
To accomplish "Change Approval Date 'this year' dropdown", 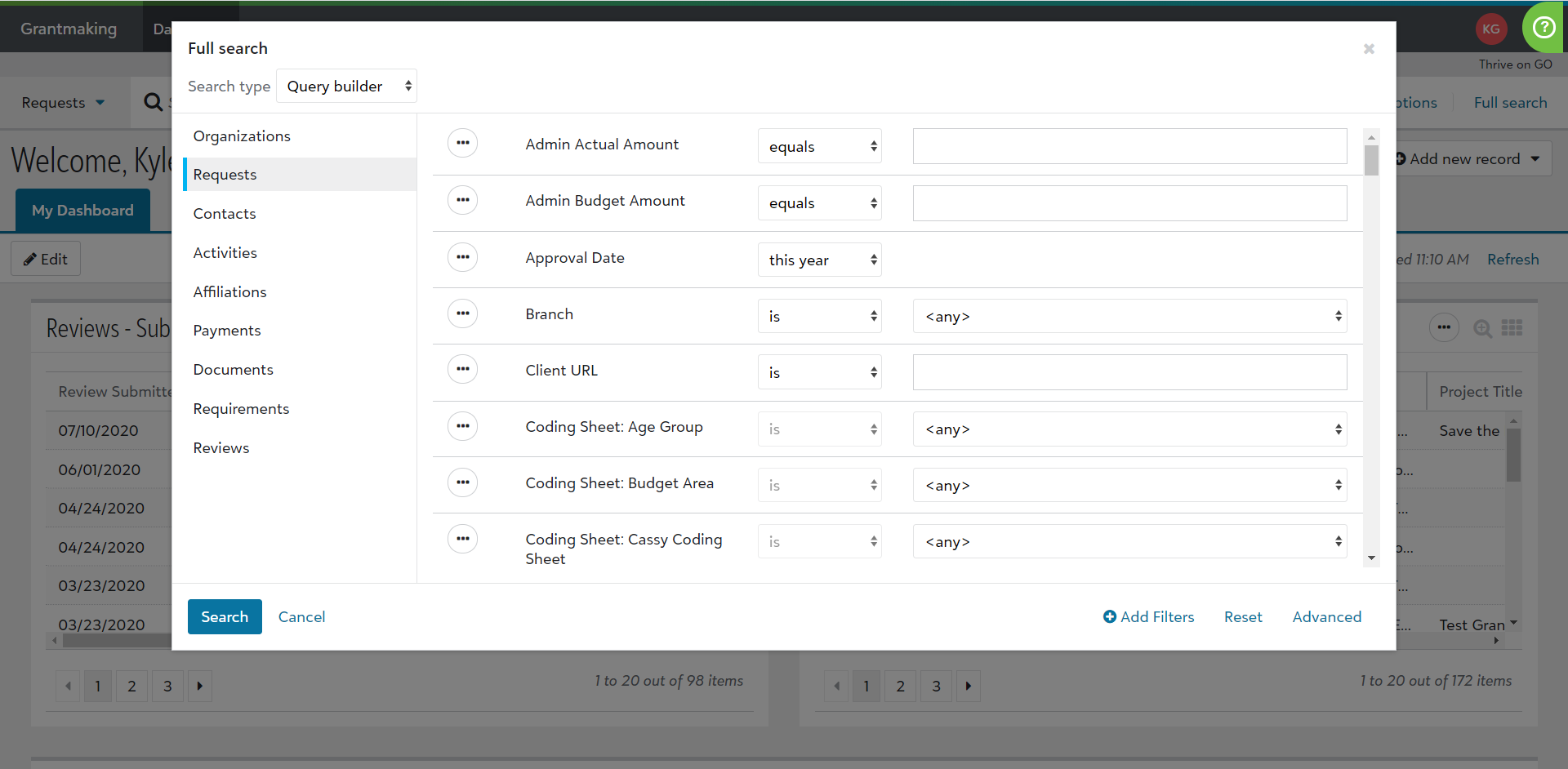I will [819, 260].
